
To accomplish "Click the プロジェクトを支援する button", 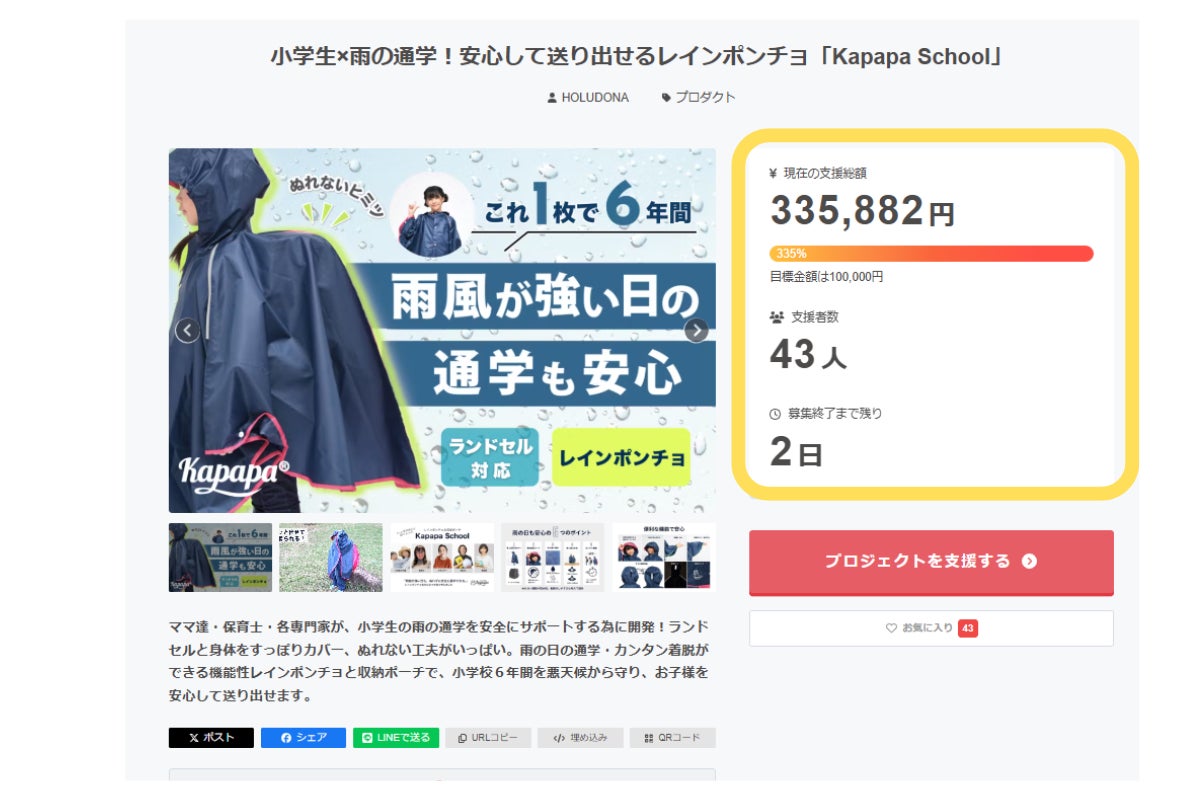I will click(x=930, y=561).
